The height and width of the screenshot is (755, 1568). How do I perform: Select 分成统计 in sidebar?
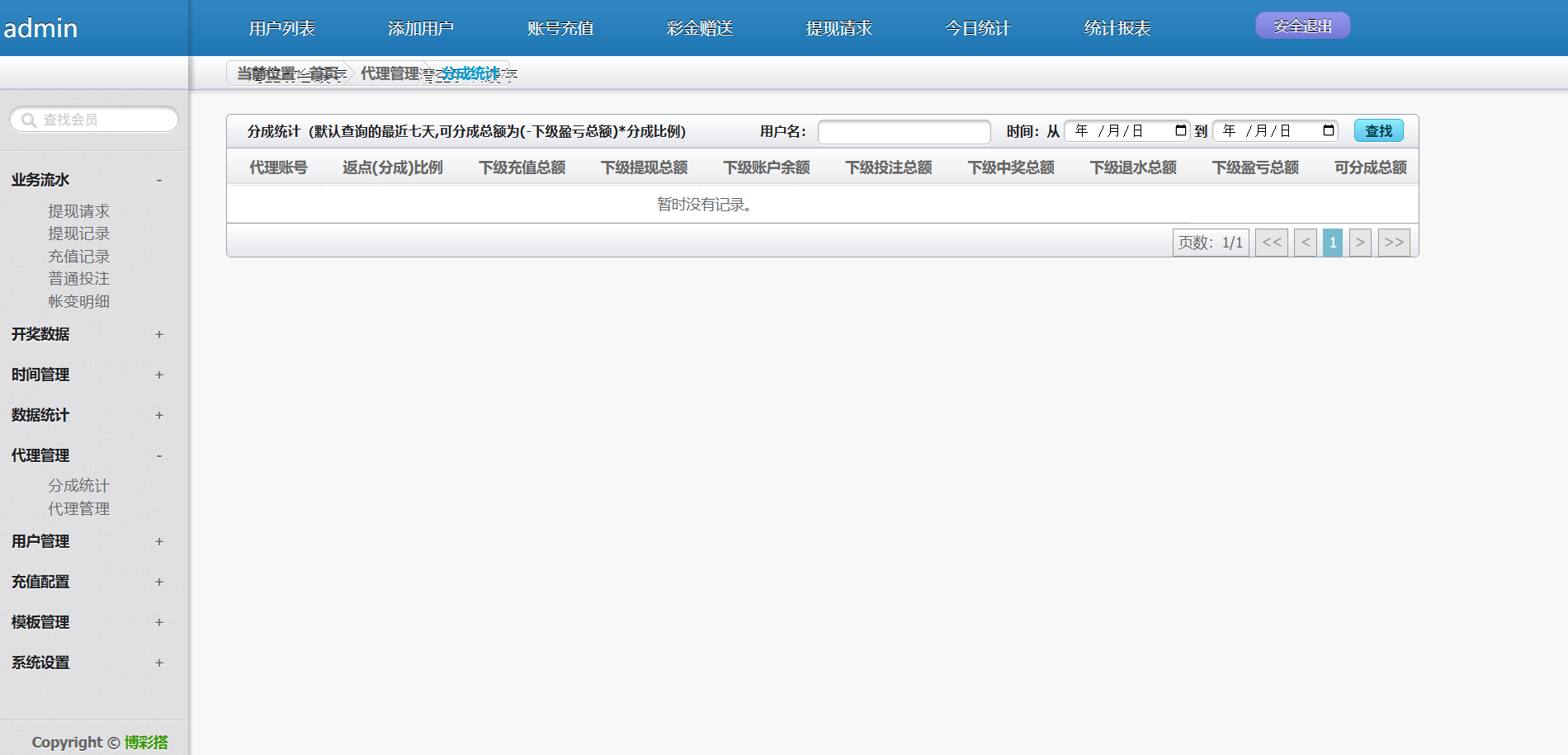point(78,486)
